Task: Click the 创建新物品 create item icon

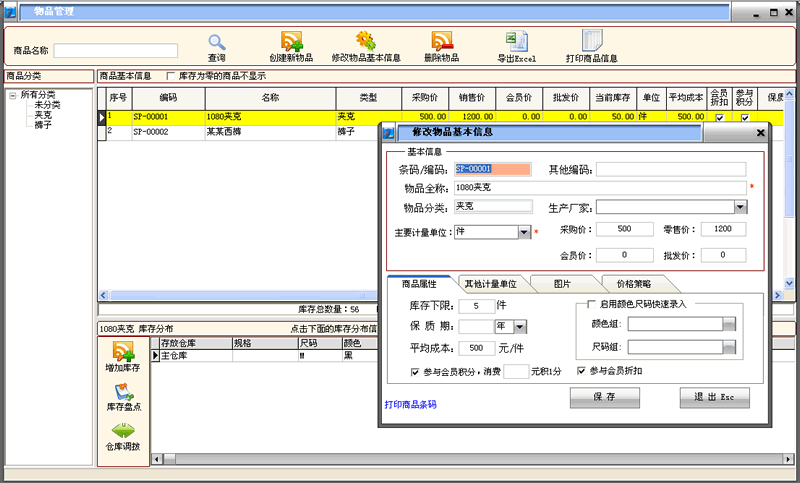Action: tap(291, 41)
